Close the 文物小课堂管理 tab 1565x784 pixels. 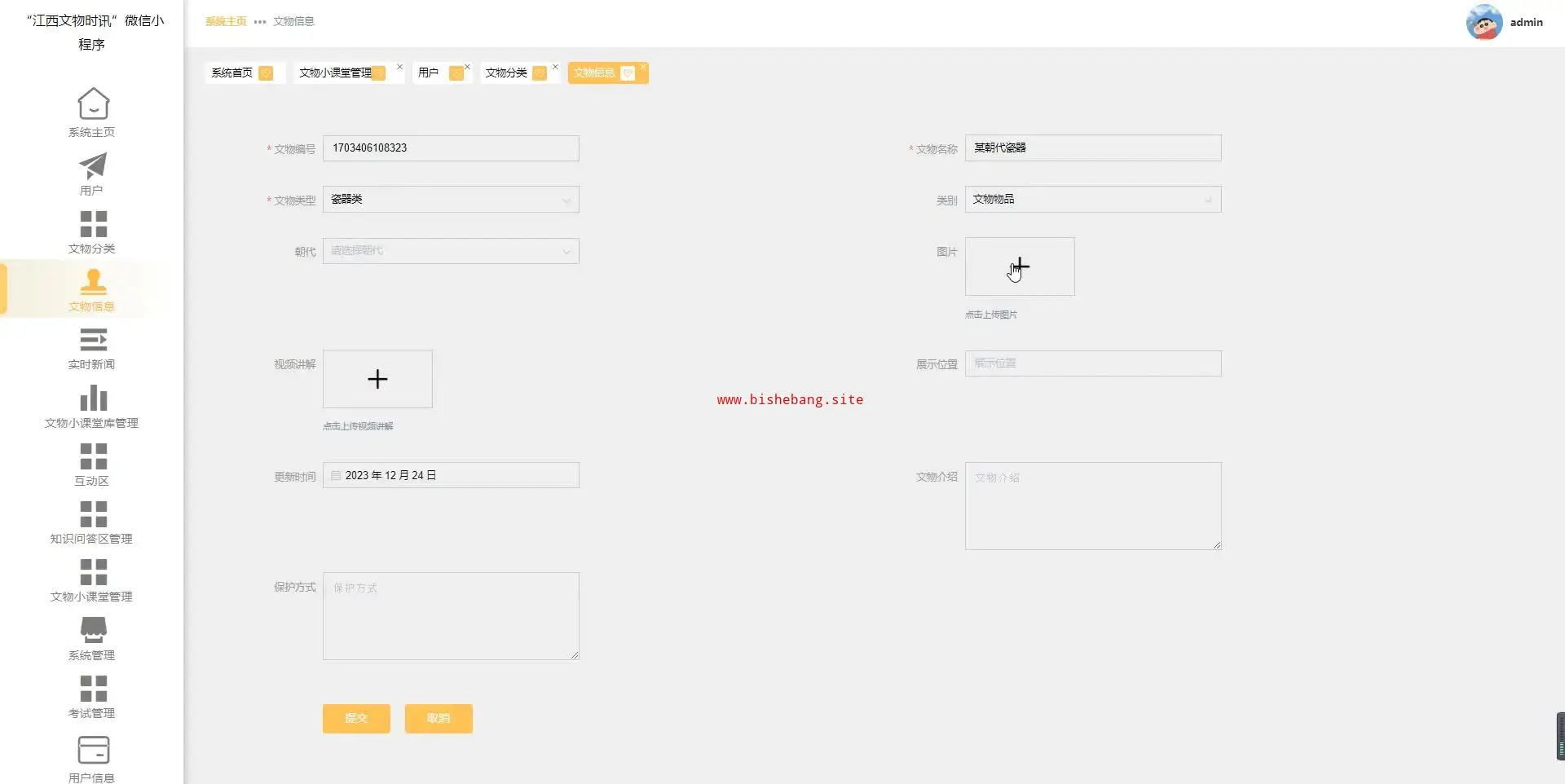(399, 67)
